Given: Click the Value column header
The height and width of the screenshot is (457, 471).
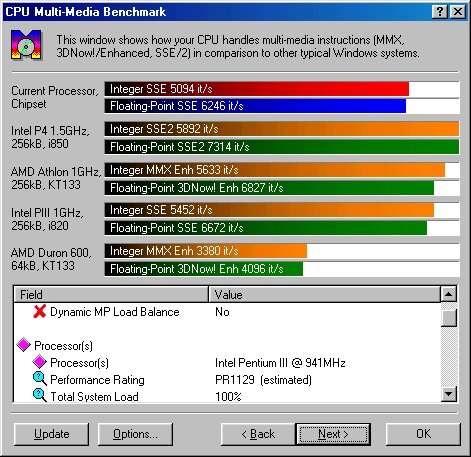Looking at the screenshot, I should click(324, 294).
